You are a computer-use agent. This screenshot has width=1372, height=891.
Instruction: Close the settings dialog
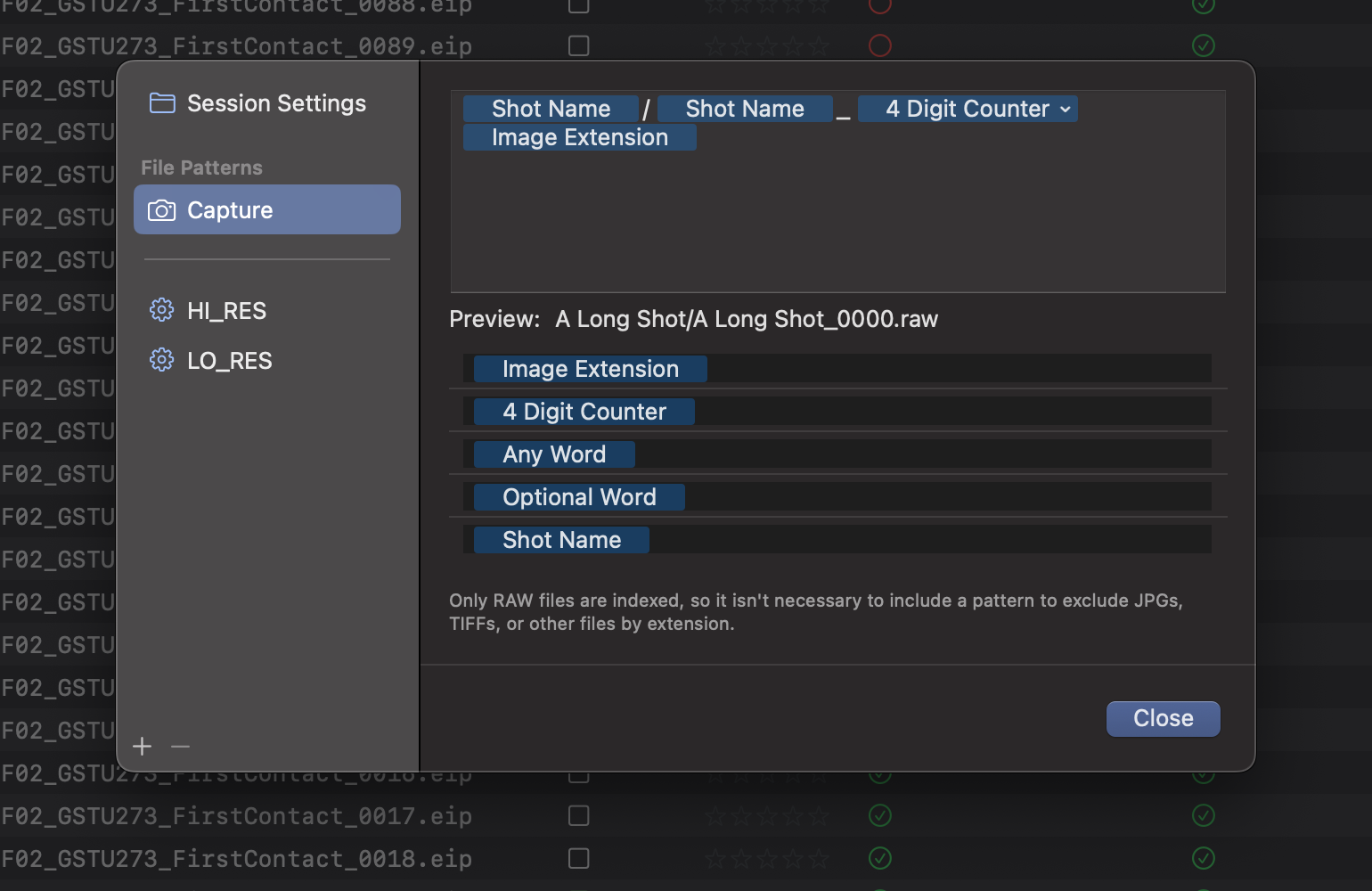[1163, 718]
